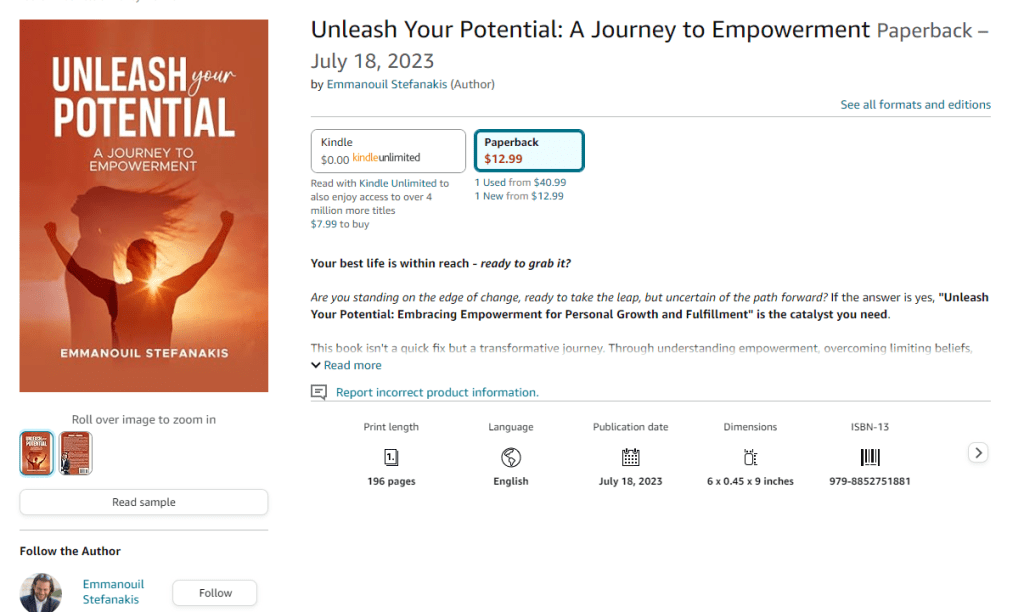
Task: Expand description with Read more
Action: click(x=346, y=365)
